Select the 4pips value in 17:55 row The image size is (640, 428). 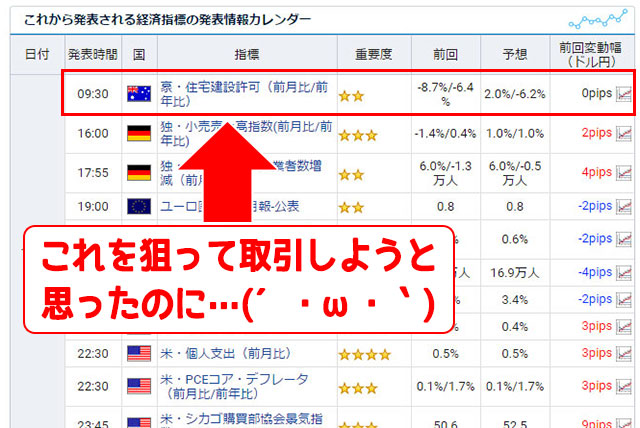click(596, 172)
